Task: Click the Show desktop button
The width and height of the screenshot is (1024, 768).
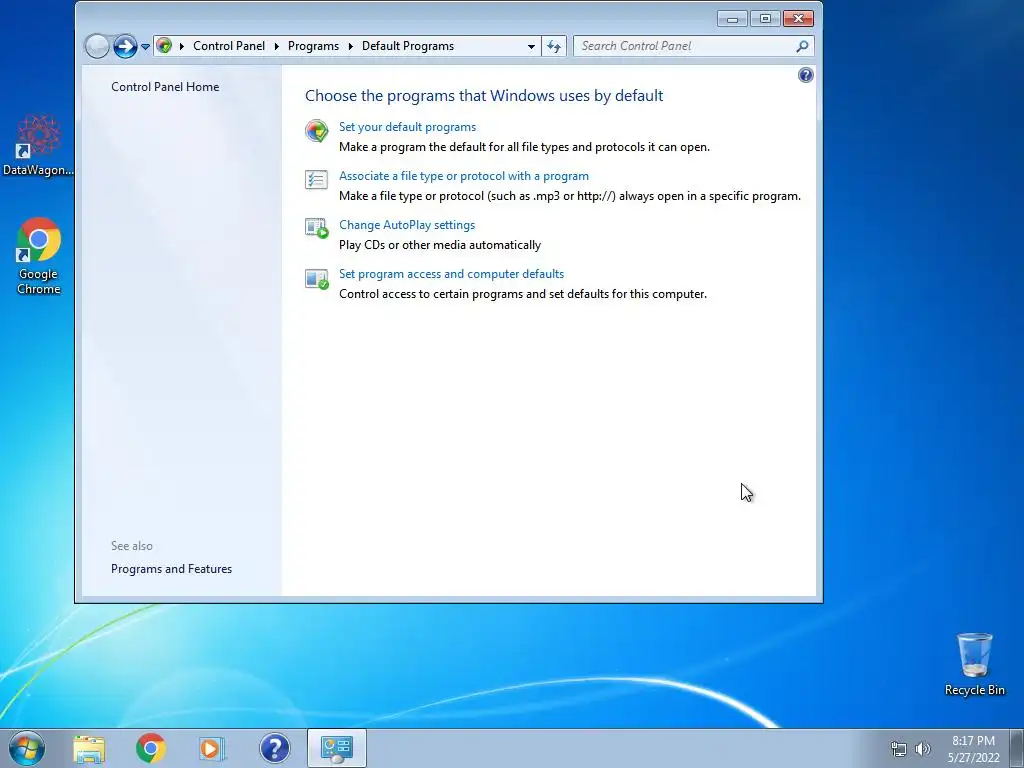Action: [1017, 748]
